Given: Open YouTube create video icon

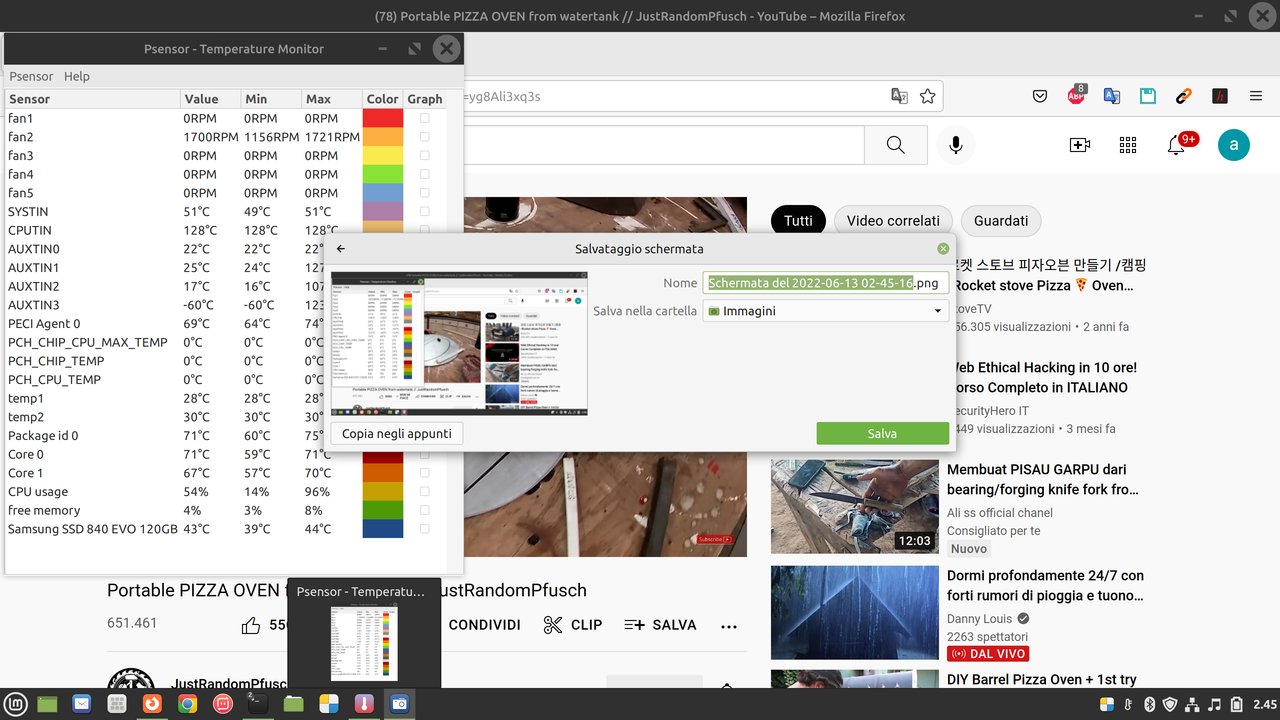Looking at the screenshot, I should click(x=1080, y=145).
